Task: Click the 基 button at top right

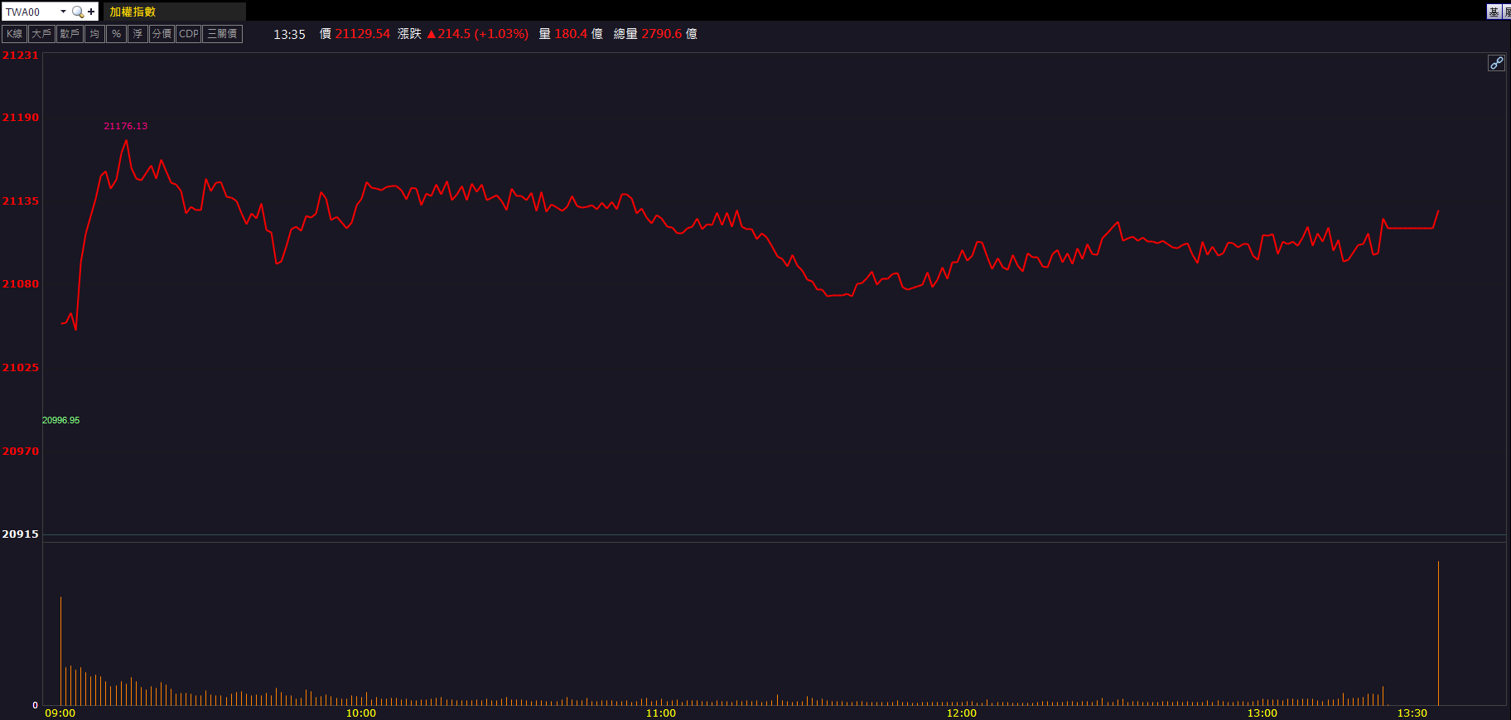Action: [x=1494, y=12]
